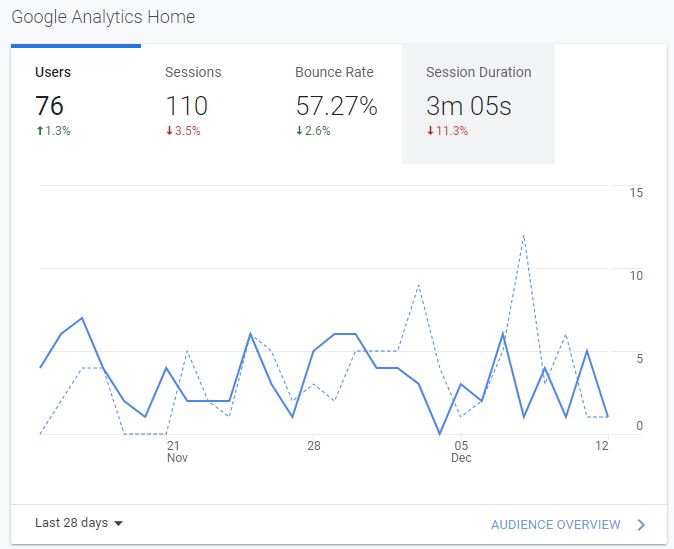Image resolution: width=674 pixels, height=549 pixels.
Task: Click the y-axis label 10
Action: (636, 276)
